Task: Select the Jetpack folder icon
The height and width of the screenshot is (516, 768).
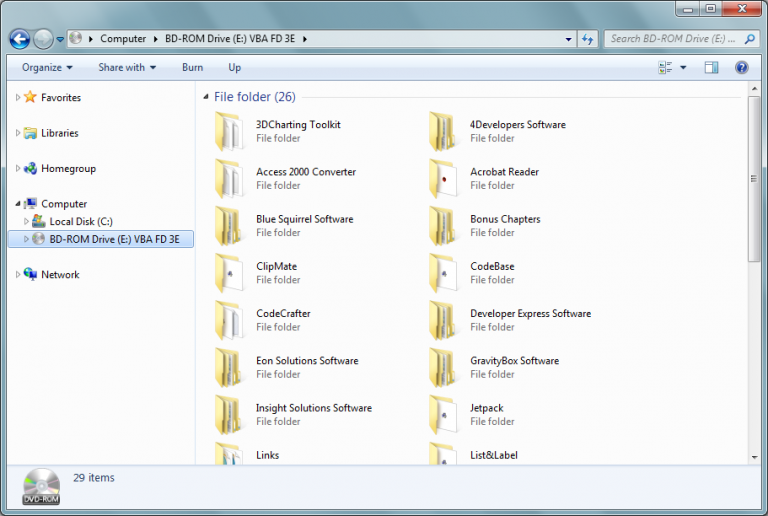Action: [445, 414]
